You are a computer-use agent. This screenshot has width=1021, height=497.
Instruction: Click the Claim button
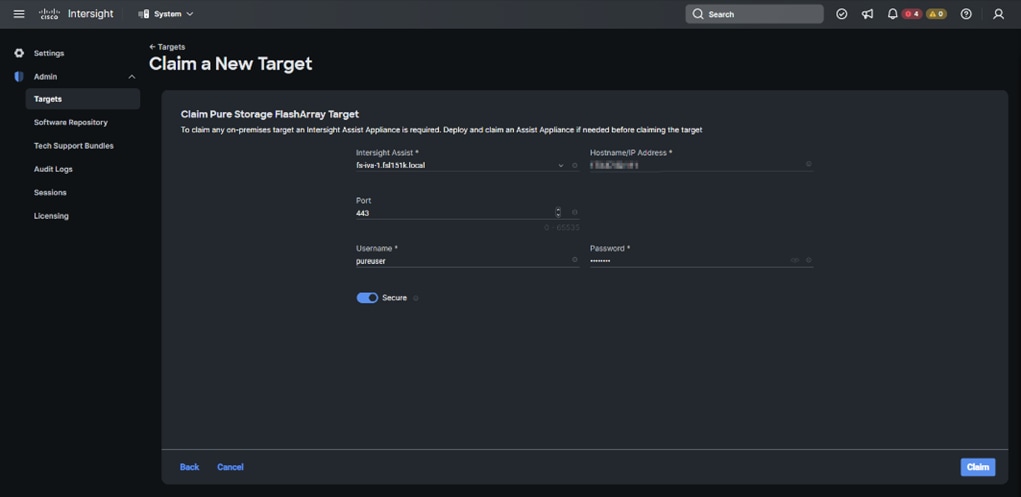click(977, 467)
